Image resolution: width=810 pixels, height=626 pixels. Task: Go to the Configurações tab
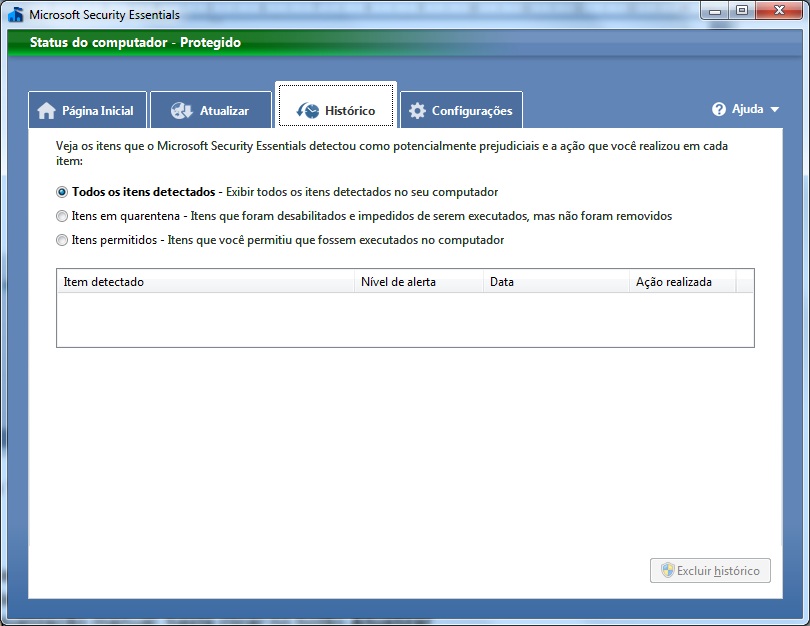tap(461, 110)
